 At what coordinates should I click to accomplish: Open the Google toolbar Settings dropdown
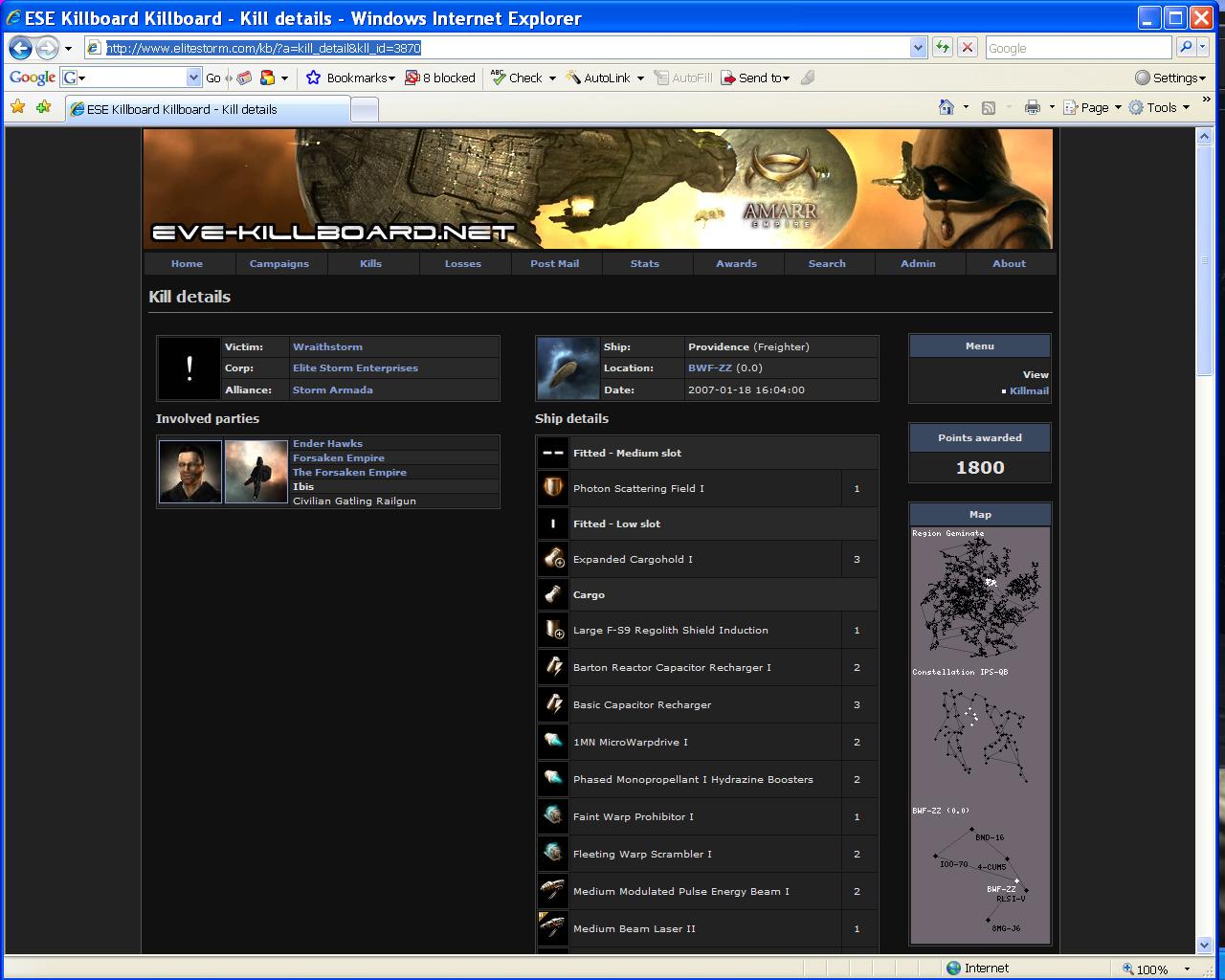coord(1169,78)
